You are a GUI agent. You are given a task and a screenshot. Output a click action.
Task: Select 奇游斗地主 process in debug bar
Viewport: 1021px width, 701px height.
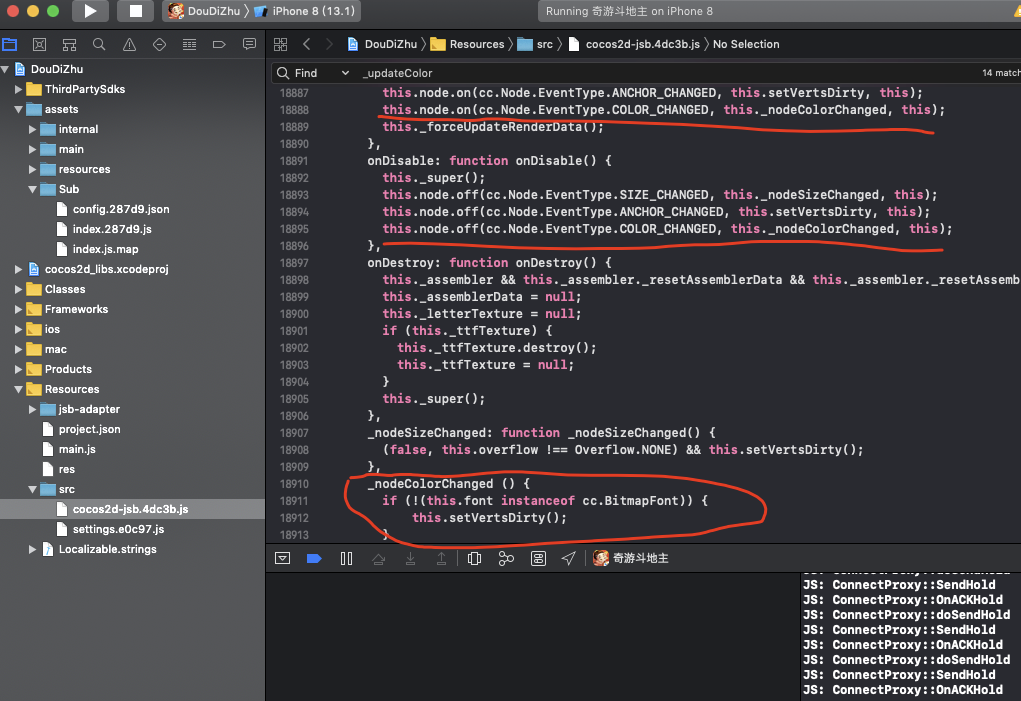pyautogui.click(x=631, y=558)
